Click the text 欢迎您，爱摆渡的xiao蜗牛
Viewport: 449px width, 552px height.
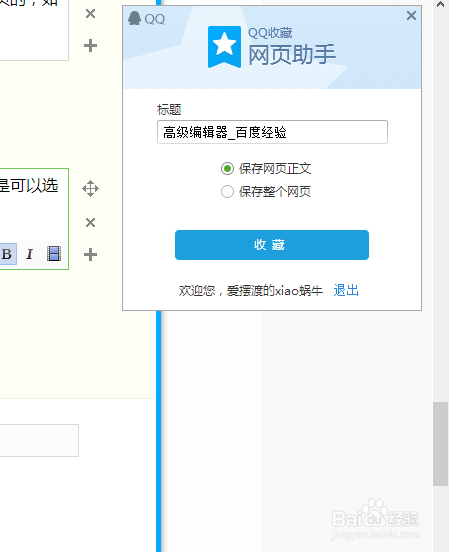[x=250, y=291]
